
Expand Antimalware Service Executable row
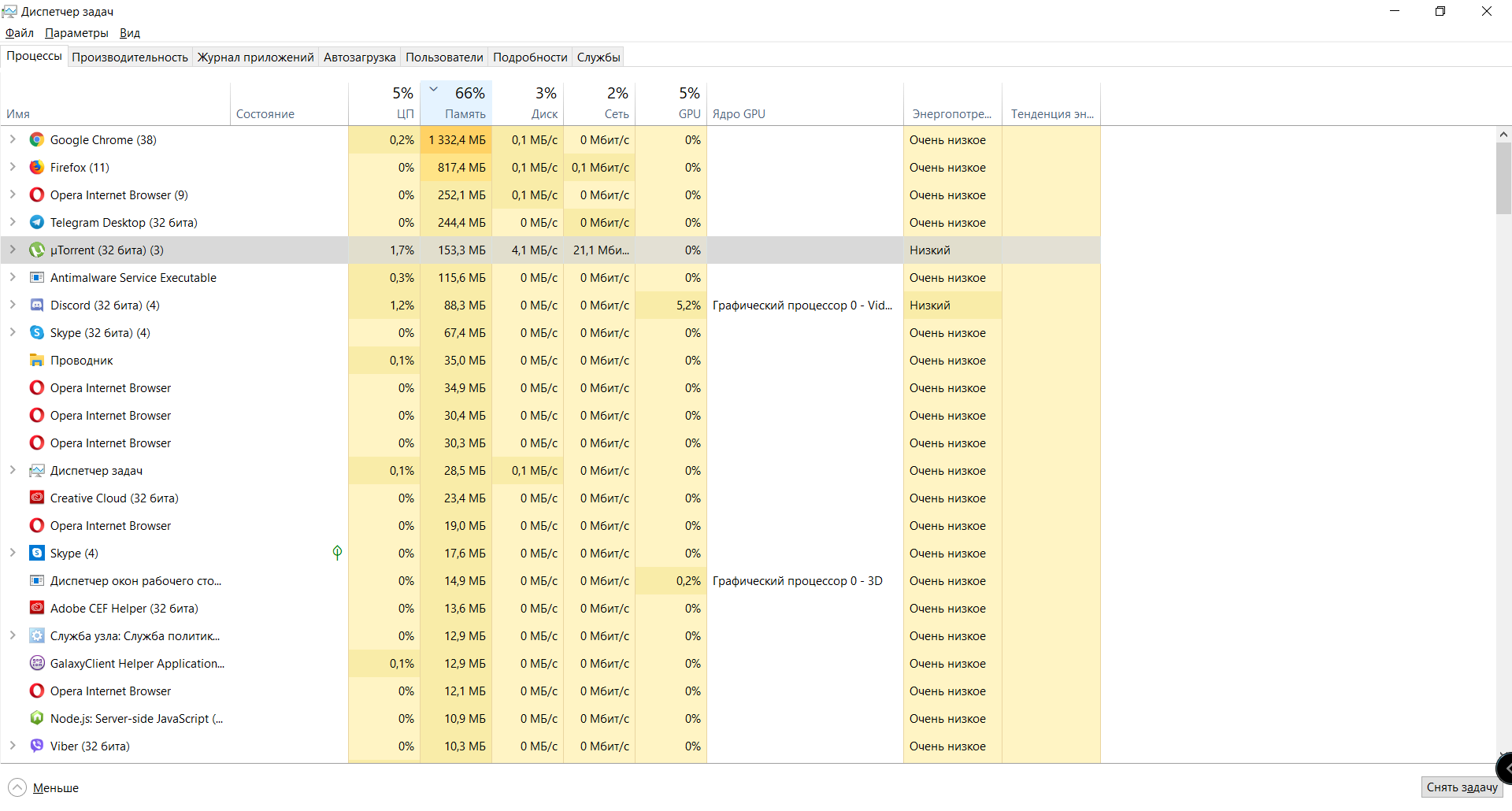click(13, 278)
